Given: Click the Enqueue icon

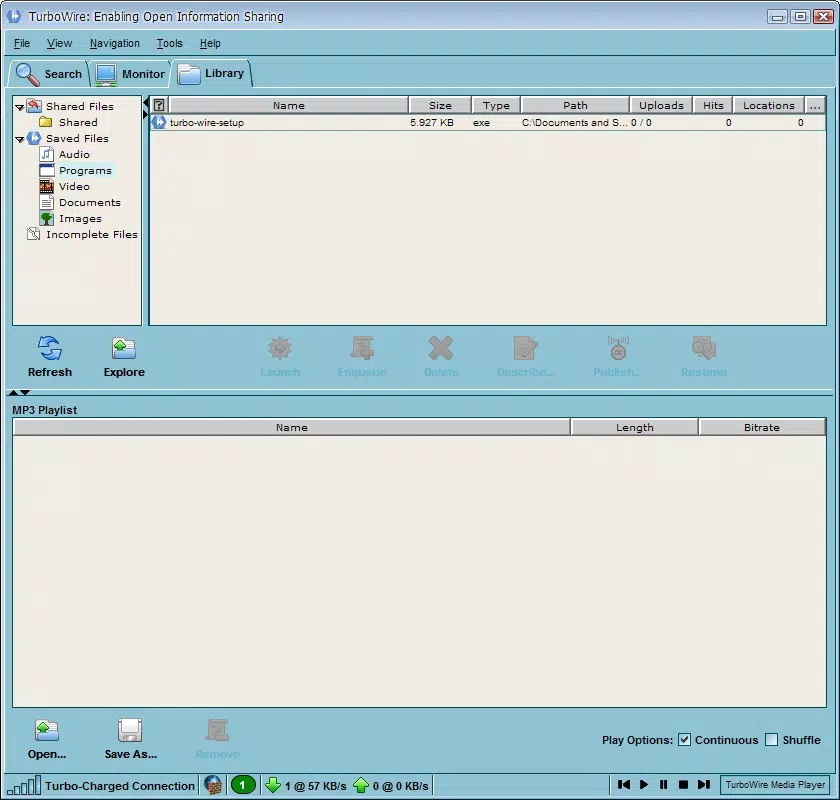Looking at the screenshot, I should click(362, 348).
